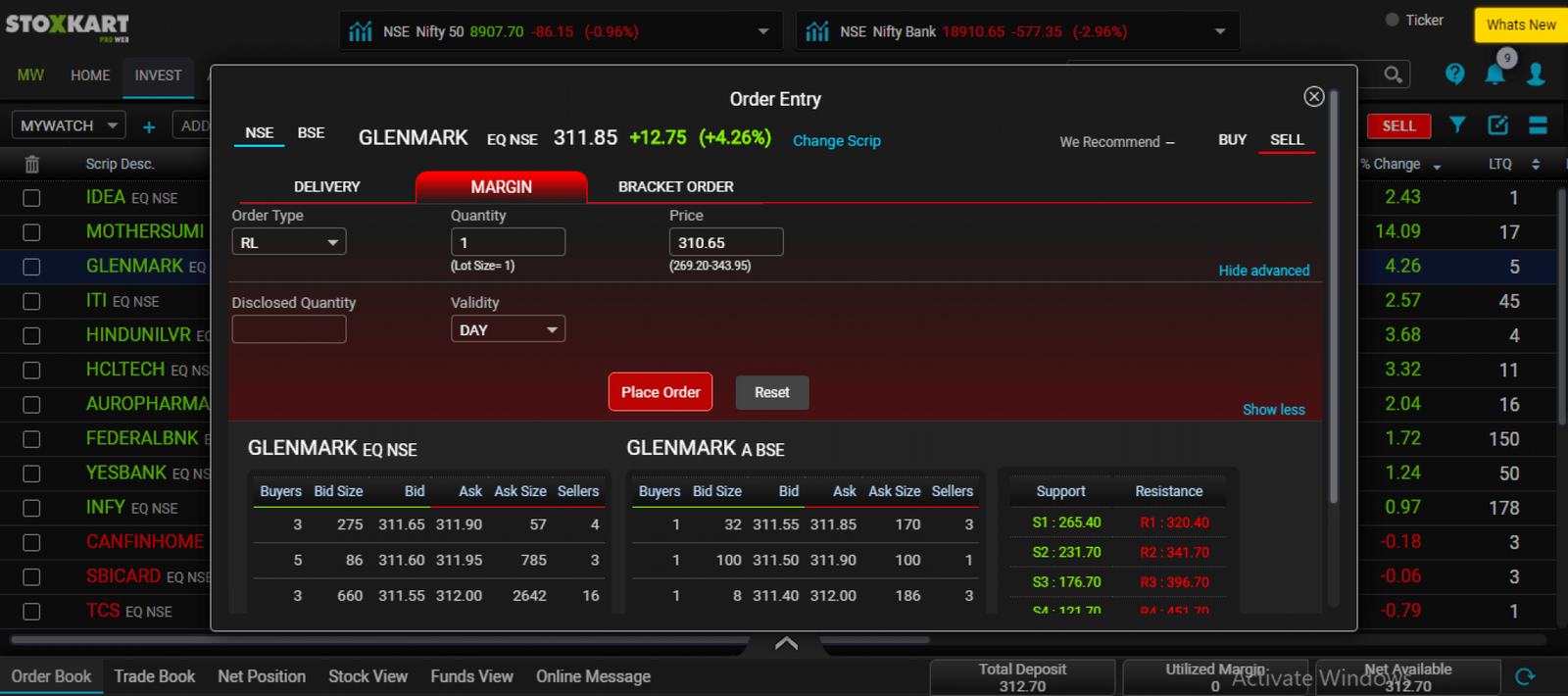The width and height of the screenshot is (1568, 696).
Task: Open the Nifty Bank index dropdown
Action: click(1220, 31)
